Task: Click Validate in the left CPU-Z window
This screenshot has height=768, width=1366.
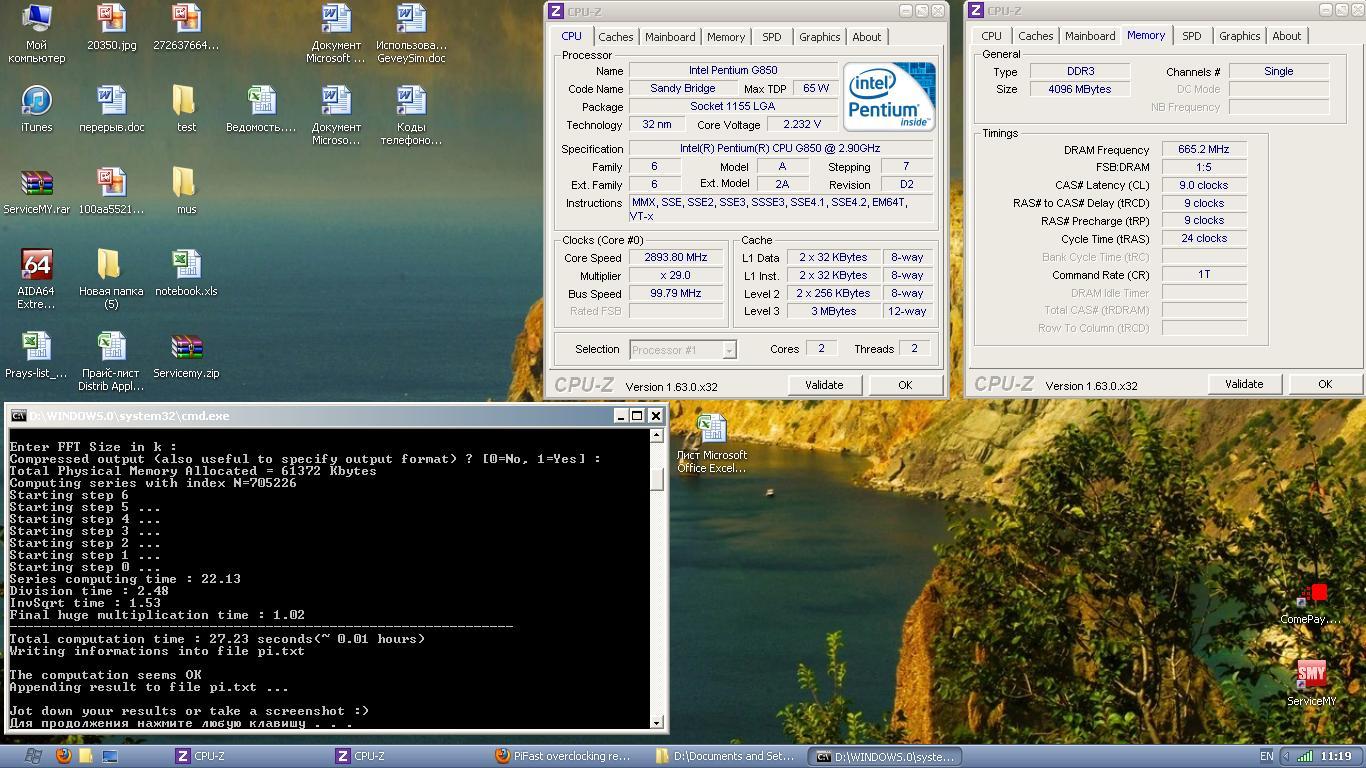Action: click(824, 385)
